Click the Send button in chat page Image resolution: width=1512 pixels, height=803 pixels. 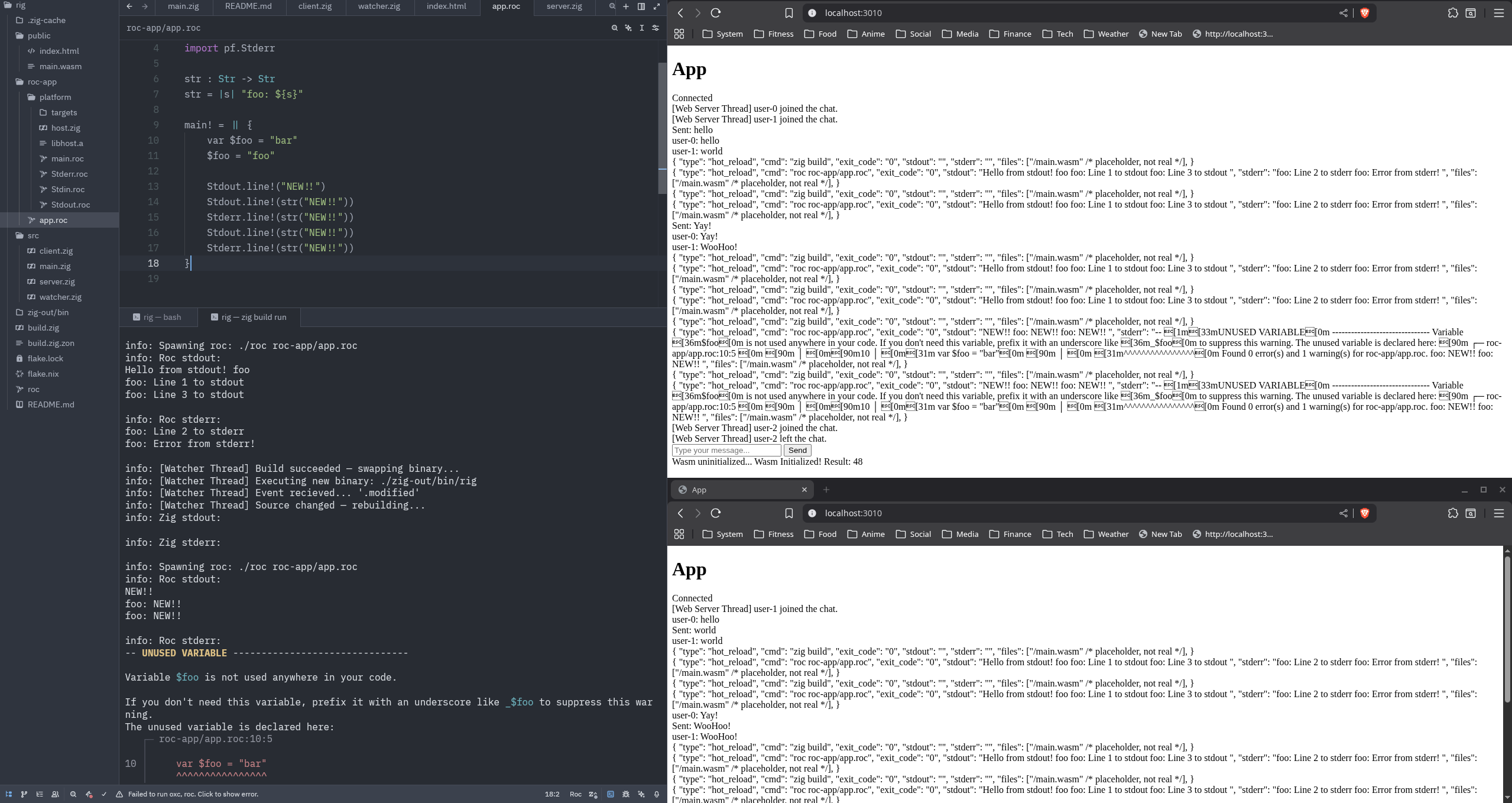[x=797, y=451]
